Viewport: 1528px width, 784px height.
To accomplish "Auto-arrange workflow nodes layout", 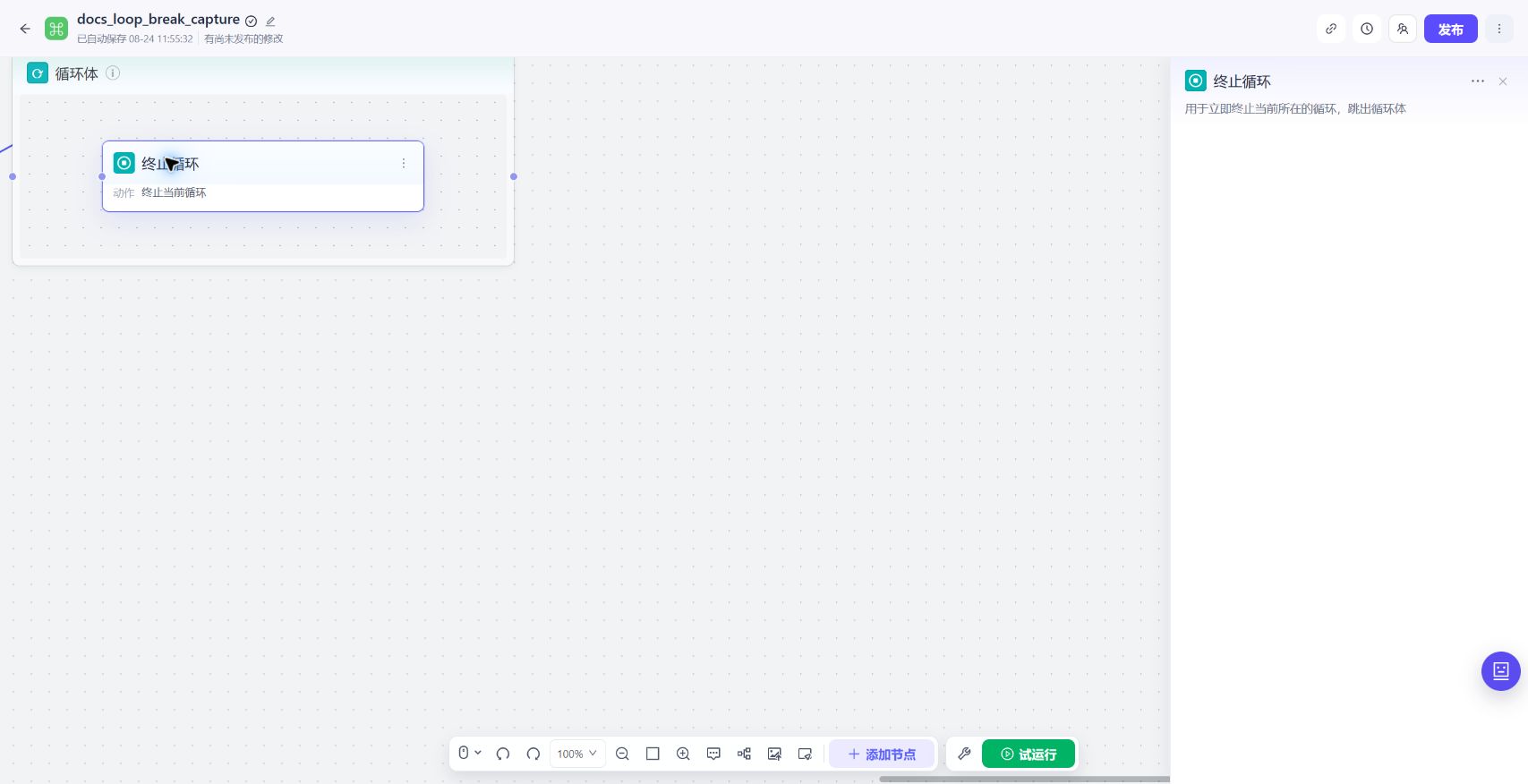I will pyautogui.click(x=744, y=754).
